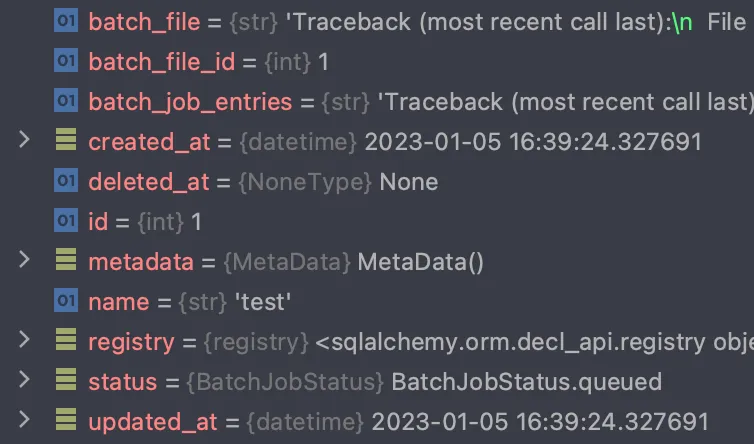Select the batch_file variable name

coord(144,22)
